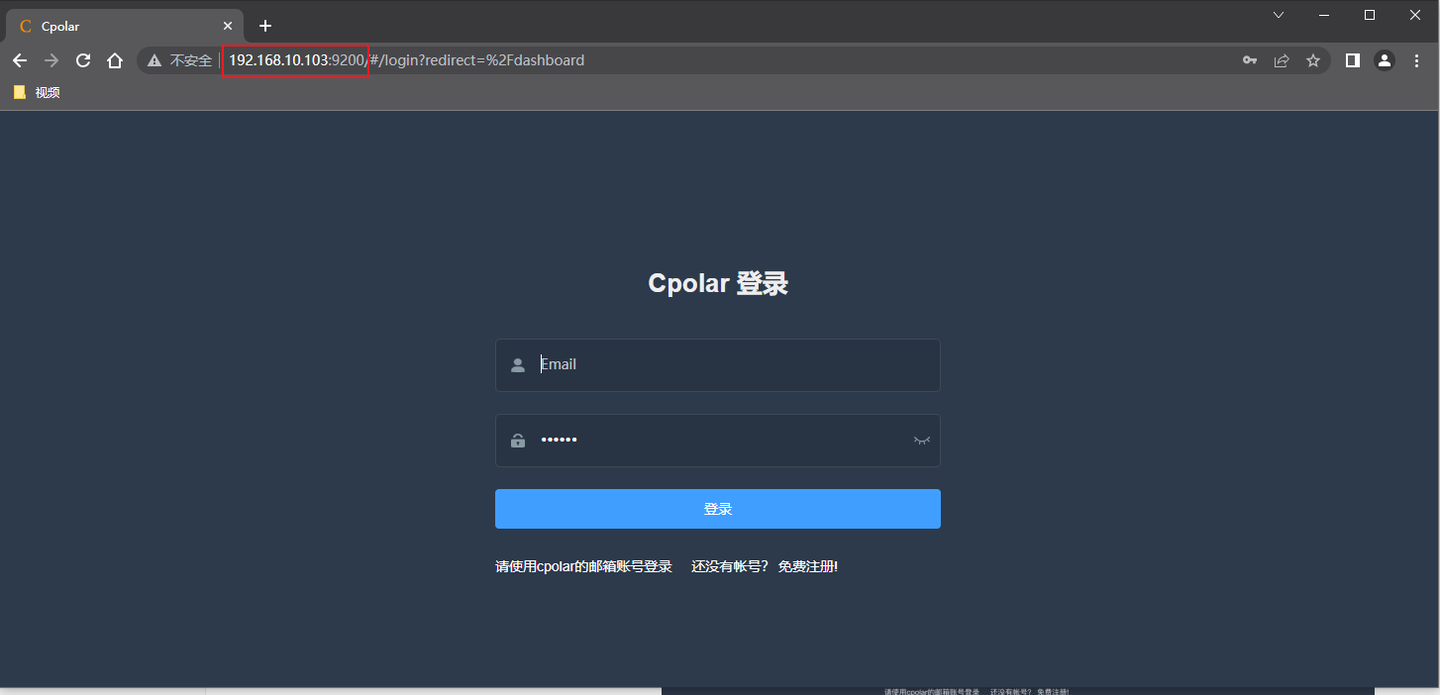Image resolution: width=1440 pixels, height=695 pixels.
Task: Click 还没有帐号? text
Action: click(730, 566)
